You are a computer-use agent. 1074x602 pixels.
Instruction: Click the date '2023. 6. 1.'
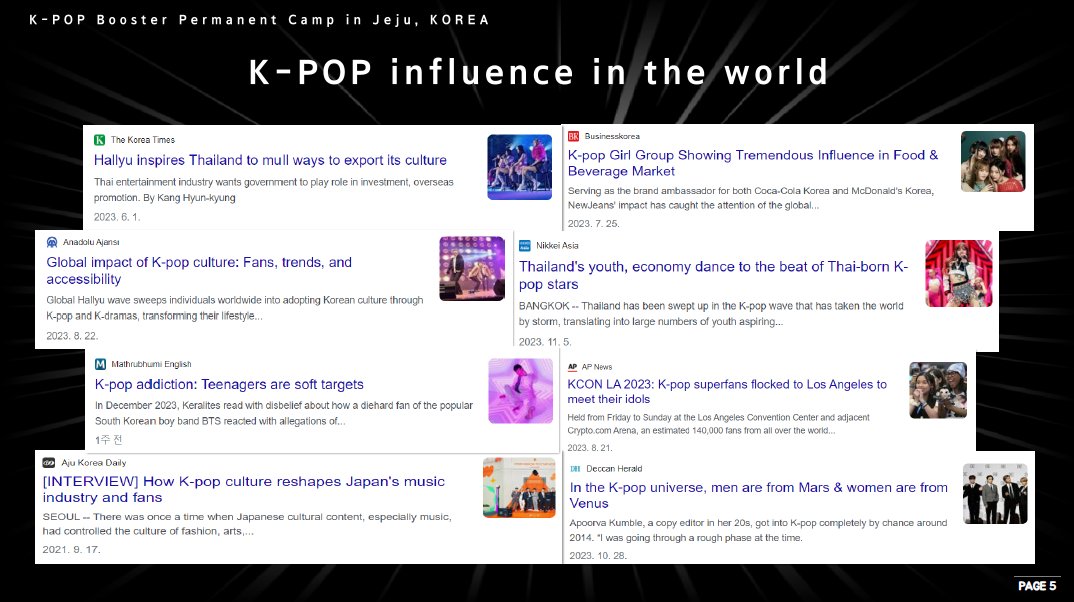pyautogui.click(x=117, y=217)
